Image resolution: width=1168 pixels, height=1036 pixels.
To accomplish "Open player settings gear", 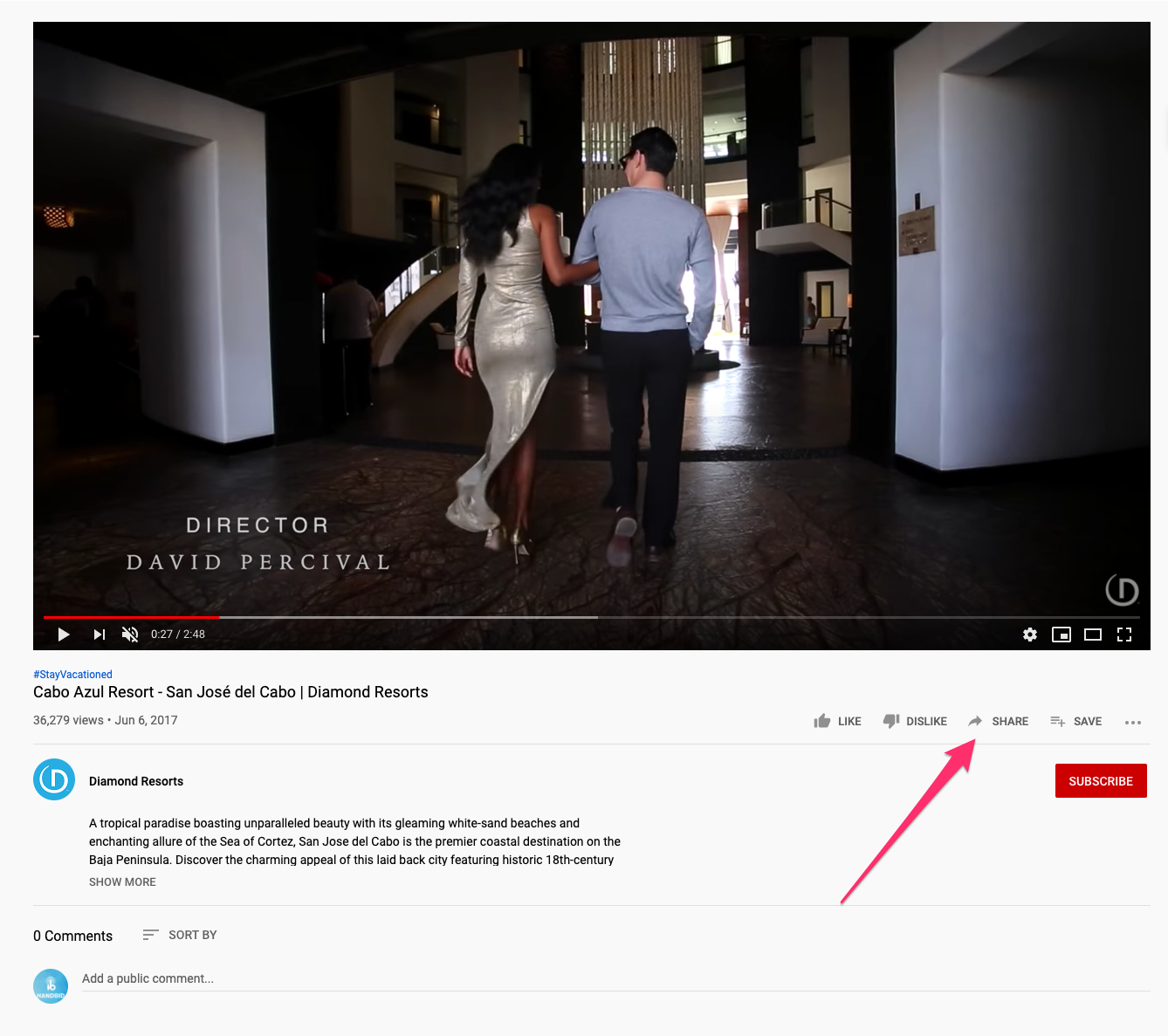I will [x=1030, y=635].
